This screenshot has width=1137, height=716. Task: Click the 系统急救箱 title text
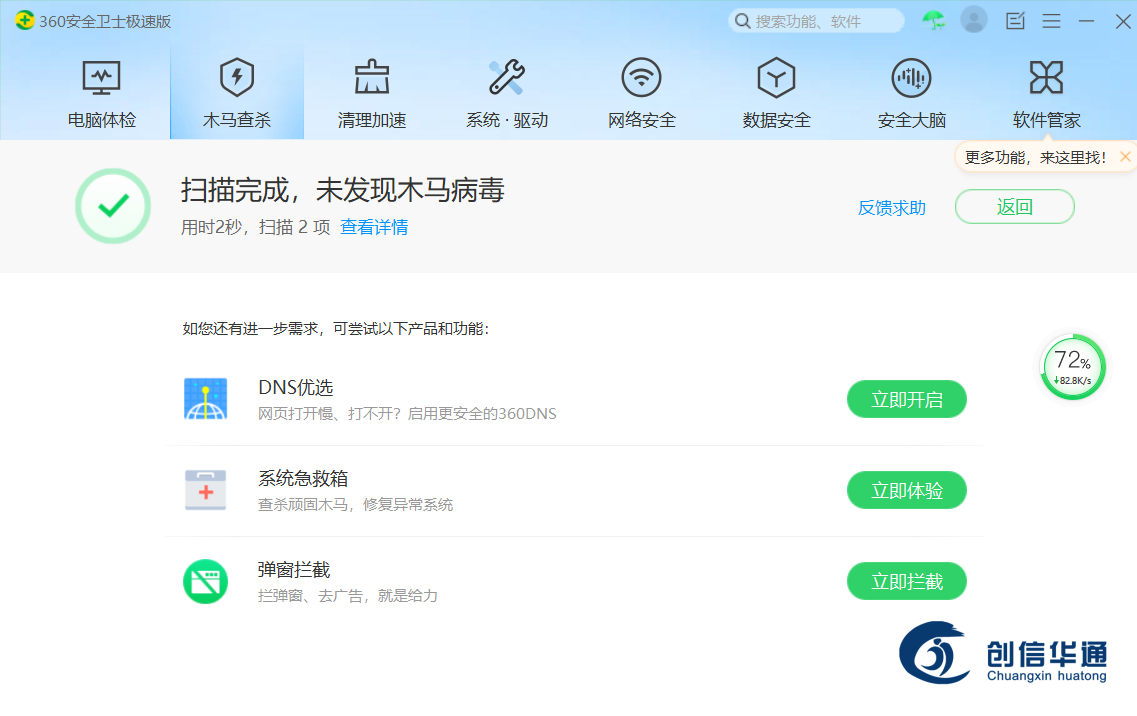[303, 478]
